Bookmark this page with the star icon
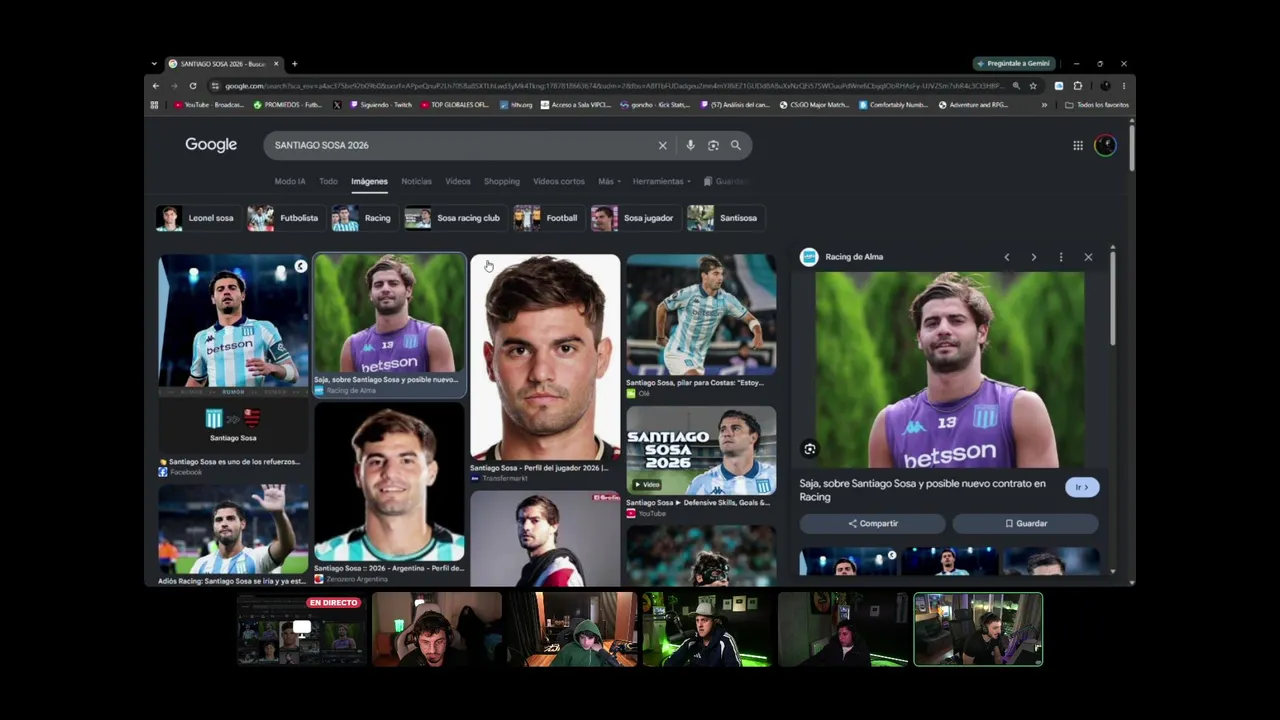Screen dimensions: 1280x720 pyautogui.click(x=1033, y=86)
